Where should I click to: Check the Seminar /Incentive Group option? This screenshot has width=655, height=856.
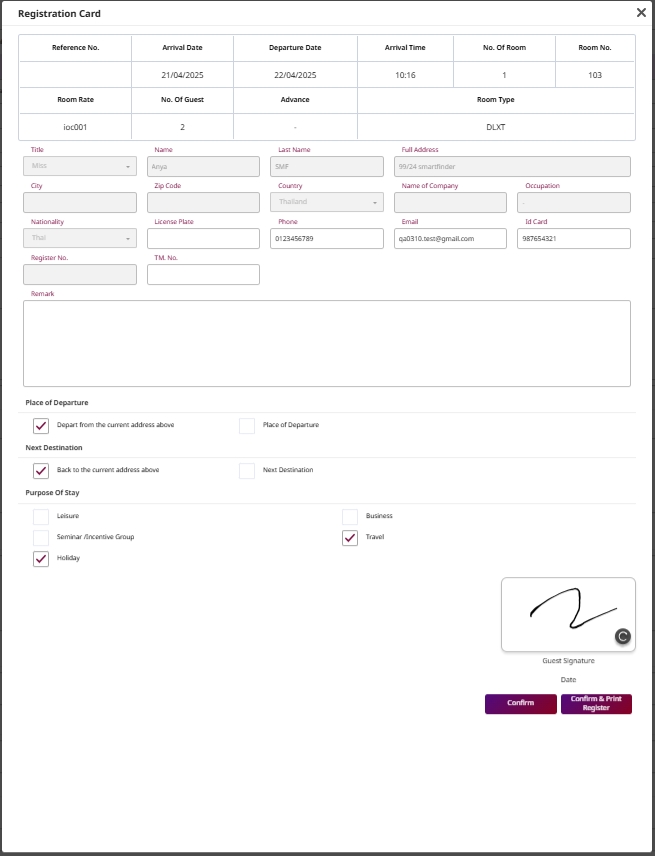tap(41, 538)
